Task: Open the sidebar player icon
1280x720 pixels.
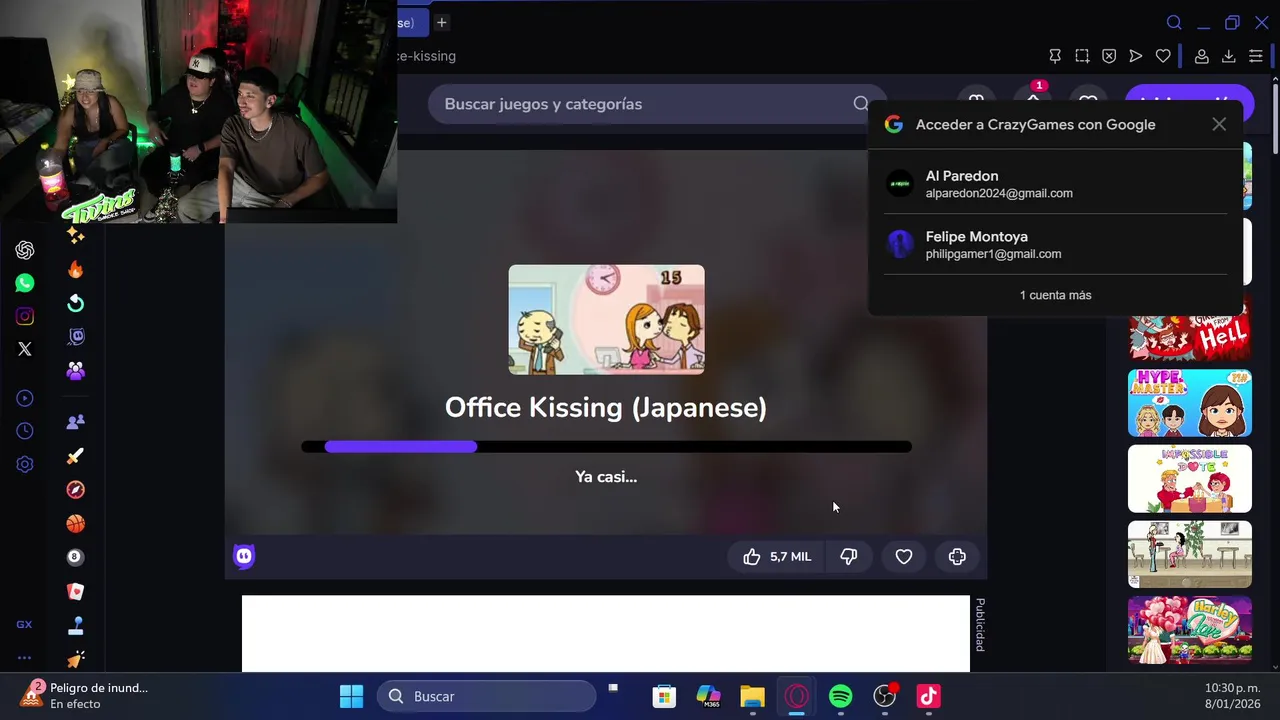Action: pyautogui.click(x=25, y=398)
